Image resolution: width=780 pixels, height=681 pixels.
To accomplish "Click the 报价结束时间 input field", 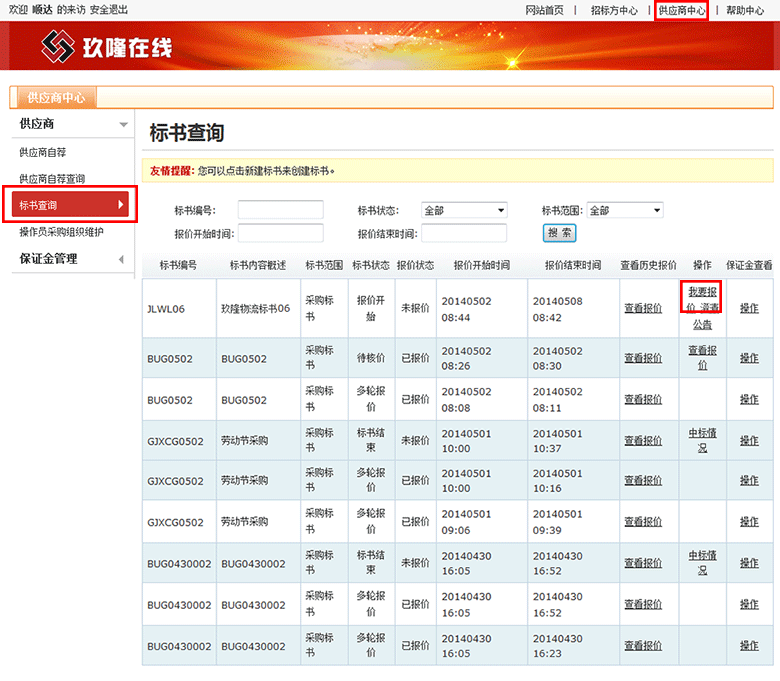I will coord(463,233).
